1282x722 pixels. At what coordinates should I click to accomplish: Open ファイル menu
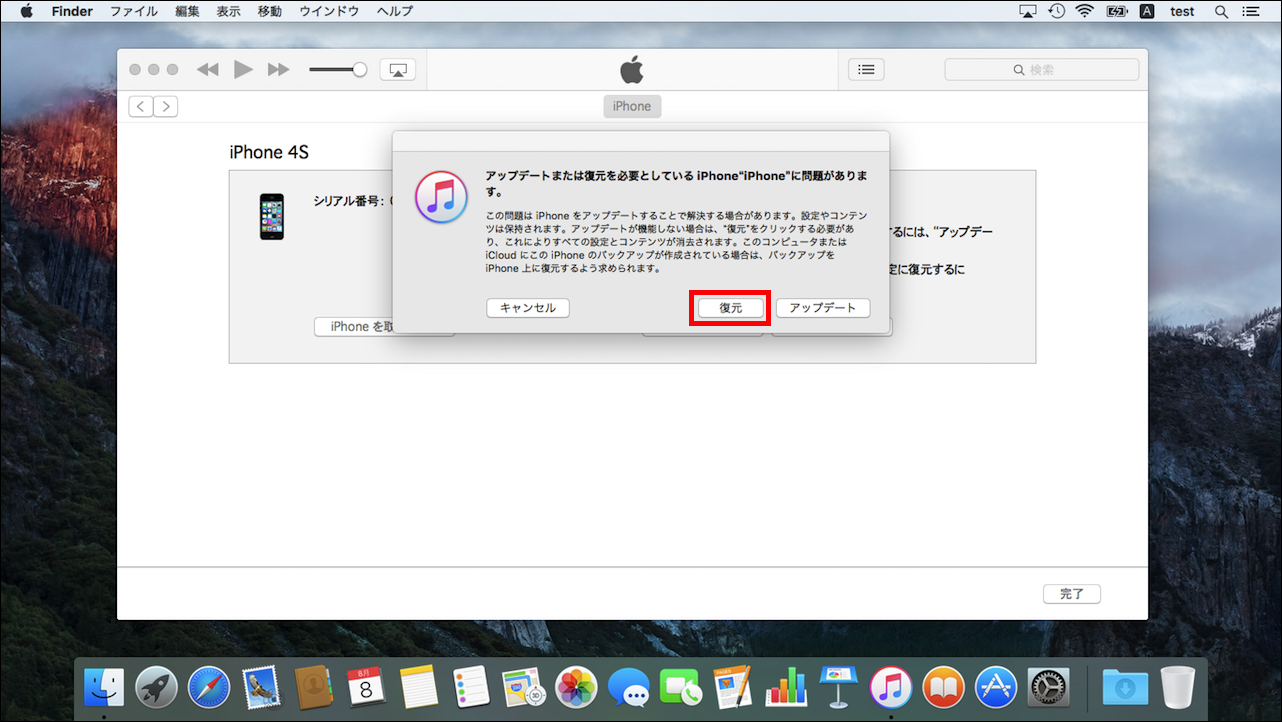[x=134, y=12]
